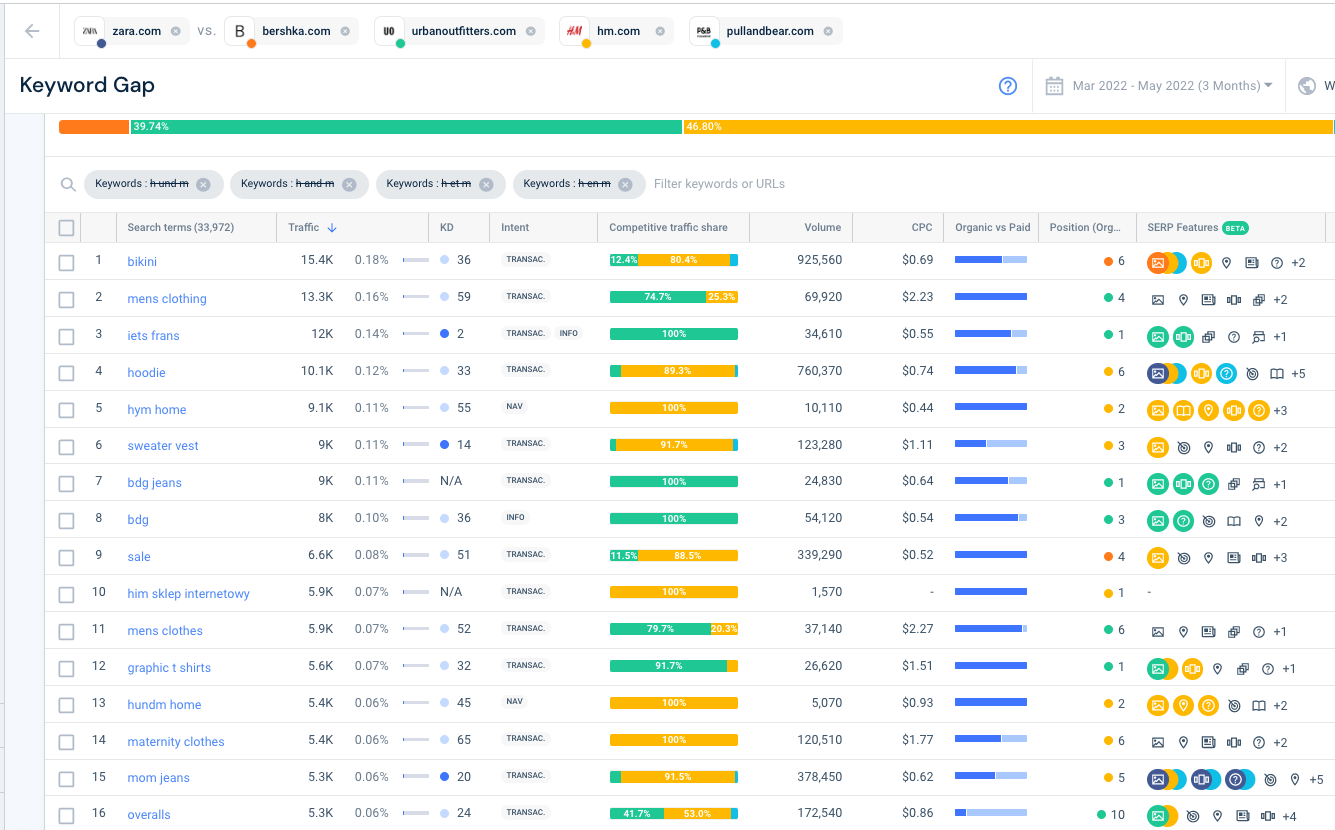Tick the hoodie row checkbox
The height and width of the screenshot is (830, 1335).
(66, 374)
